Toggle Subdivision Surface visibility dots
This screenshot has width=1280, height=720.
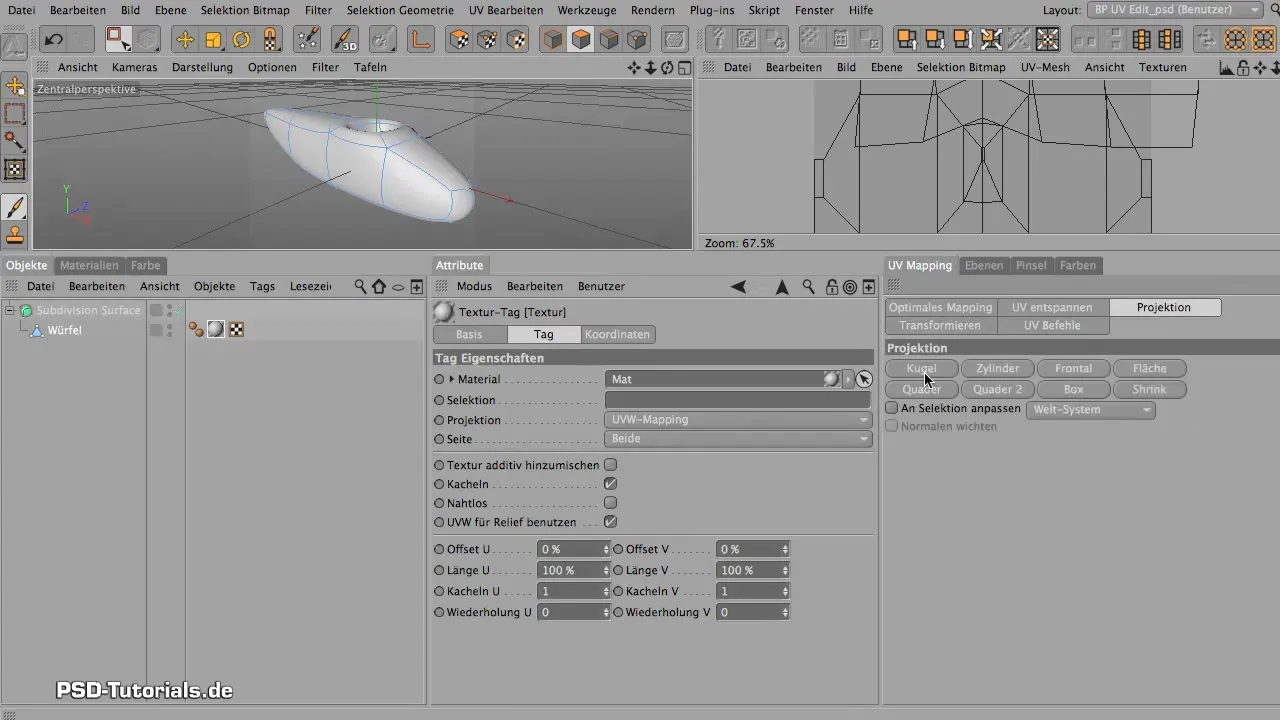tap(169, 310)
